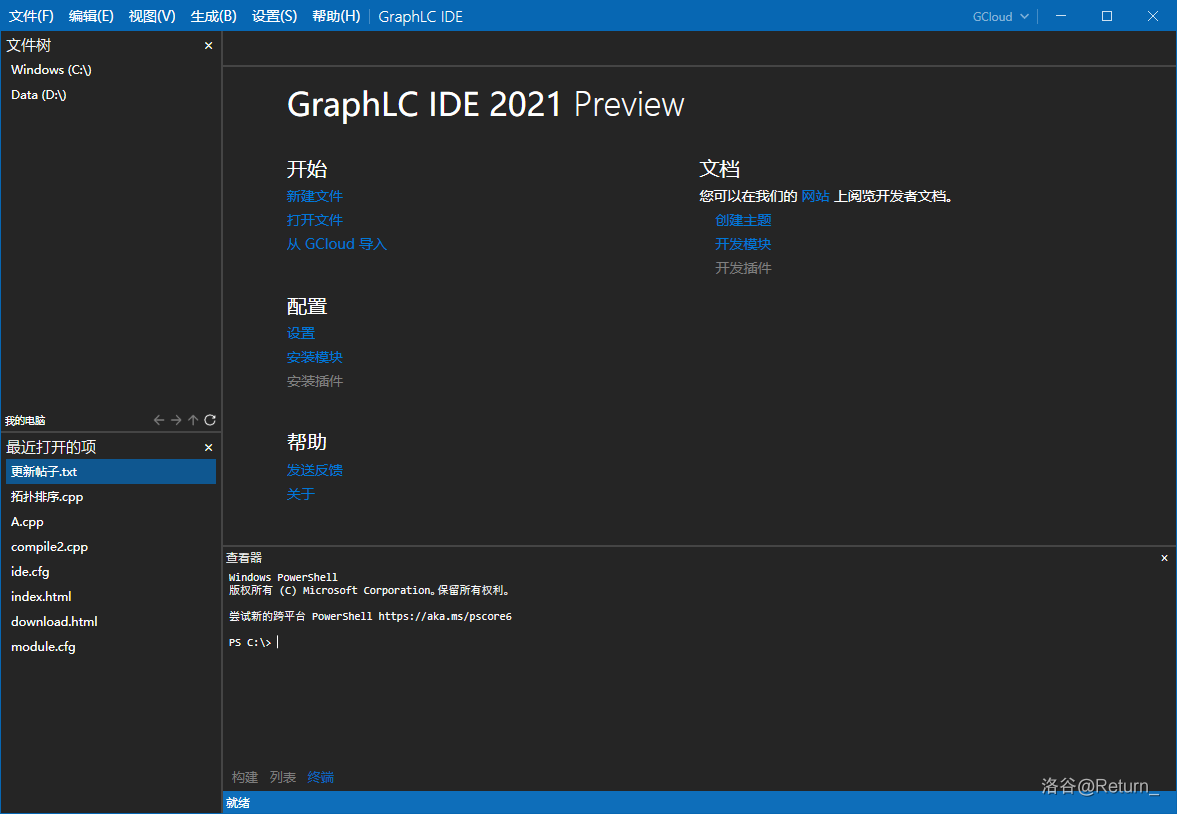The width and height of the screenshot is (1177, 814).
Task: Open the 生成(B) menu
Action: 213,17
